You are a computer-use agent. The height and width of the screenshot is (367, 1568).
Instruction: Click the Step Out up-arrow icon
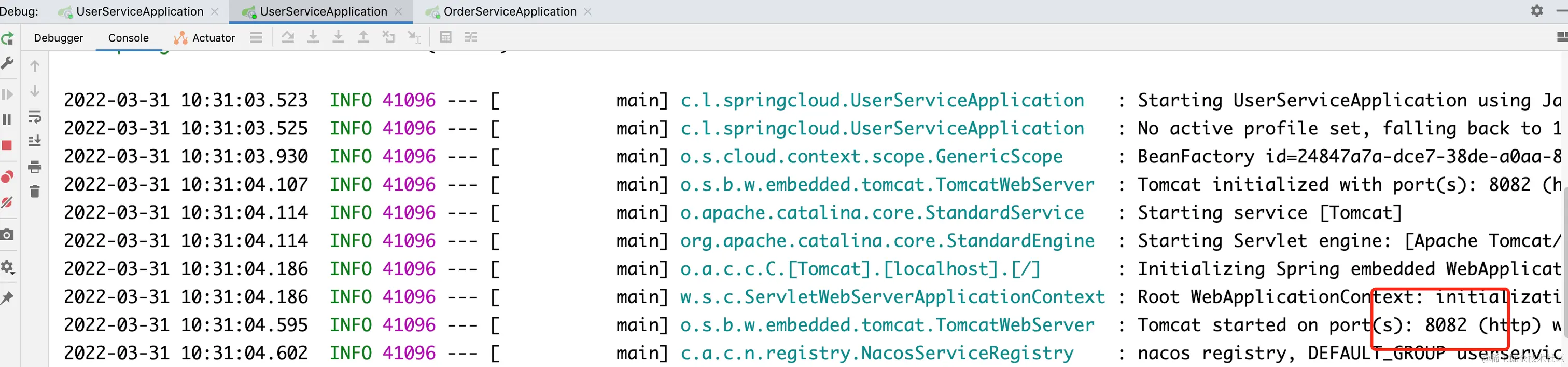point(363,37)
